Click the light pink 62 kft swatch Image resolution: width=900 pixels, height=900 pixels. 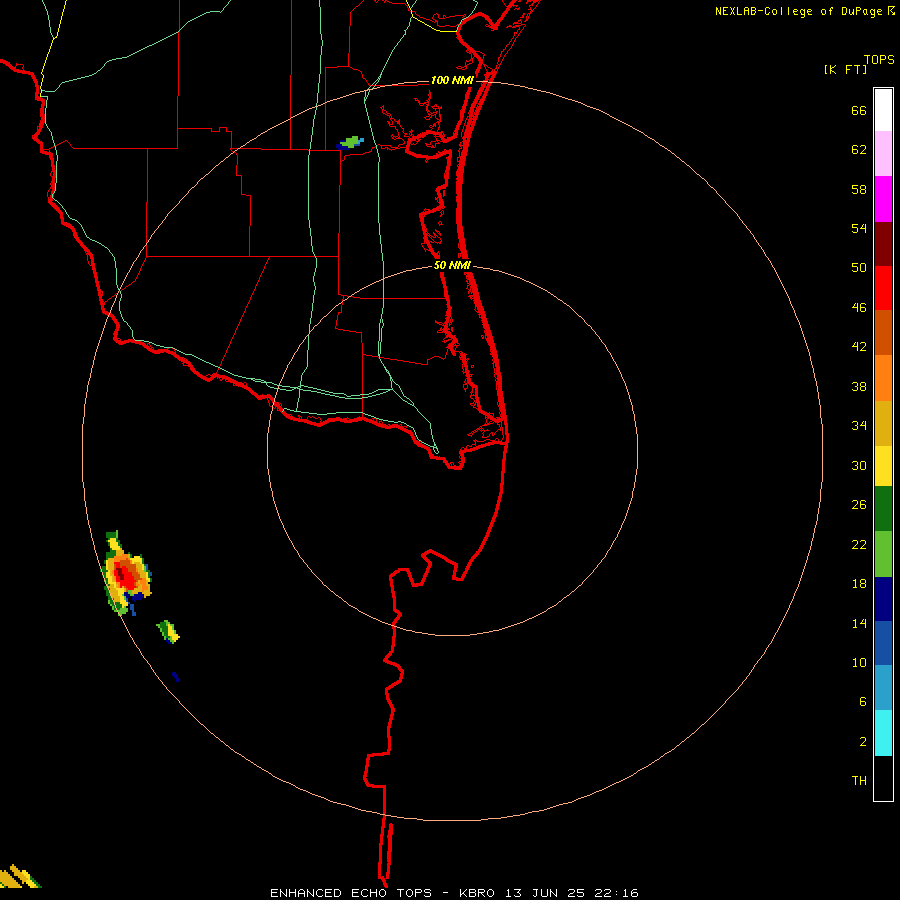click(883, 154)
